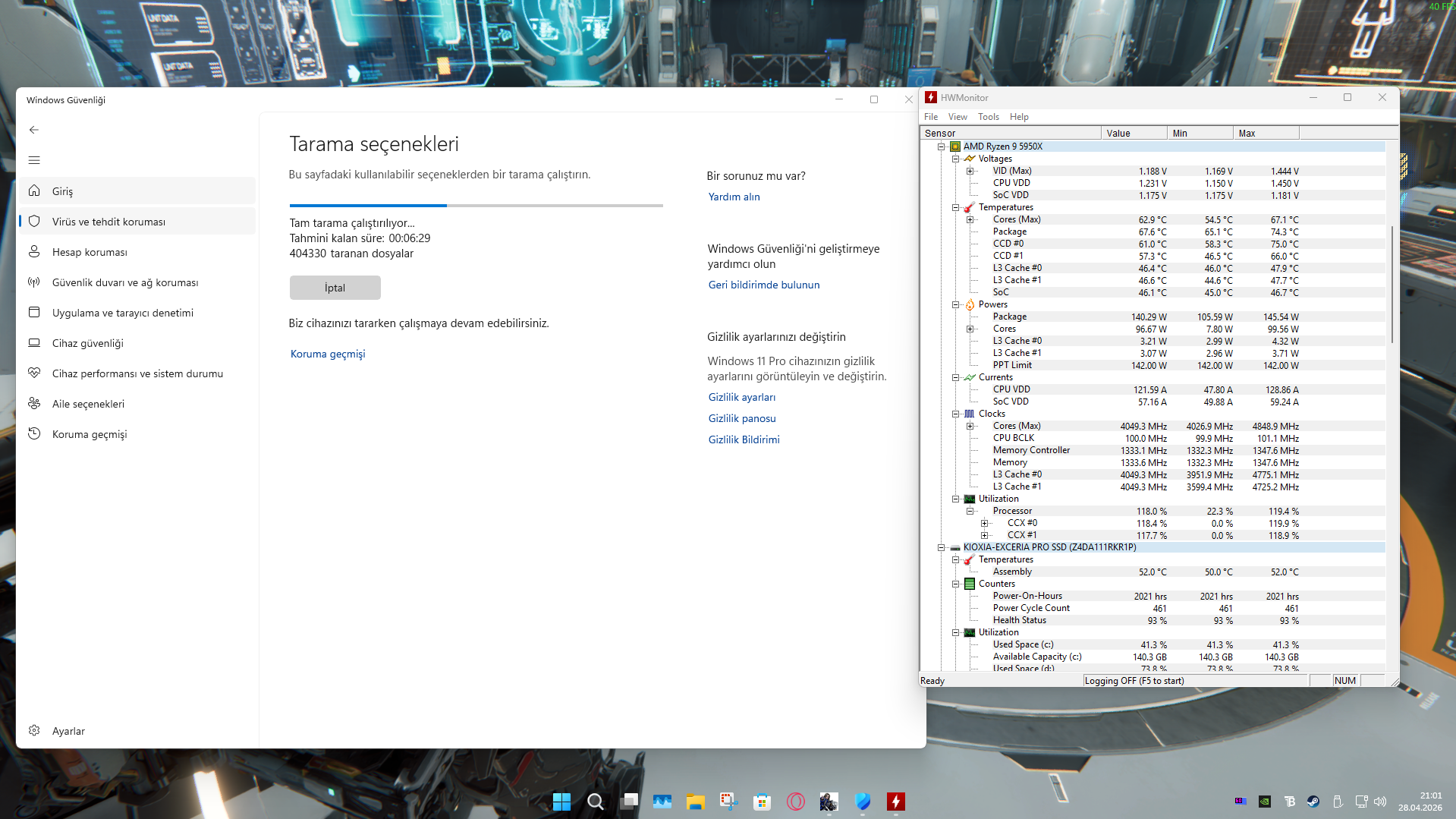
Task: Open the volume speaker tray icon
Action: tap(1380, 802)
